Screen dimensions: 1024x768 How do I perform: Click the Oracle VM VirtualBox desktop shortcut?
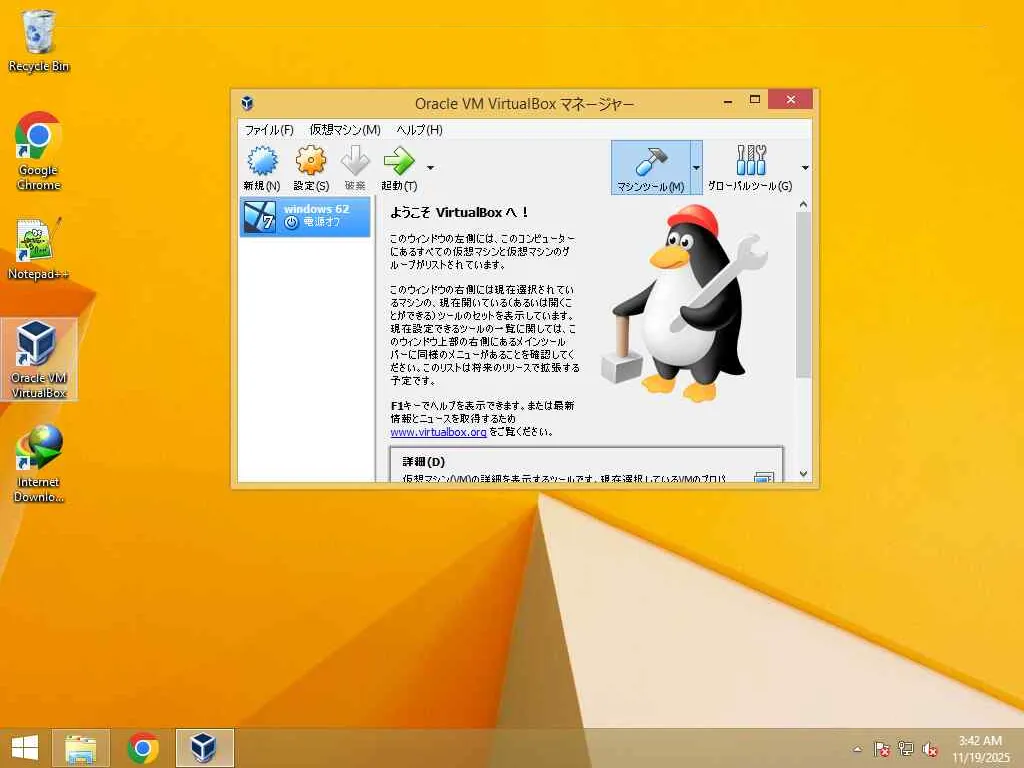[x=39, y=359]
